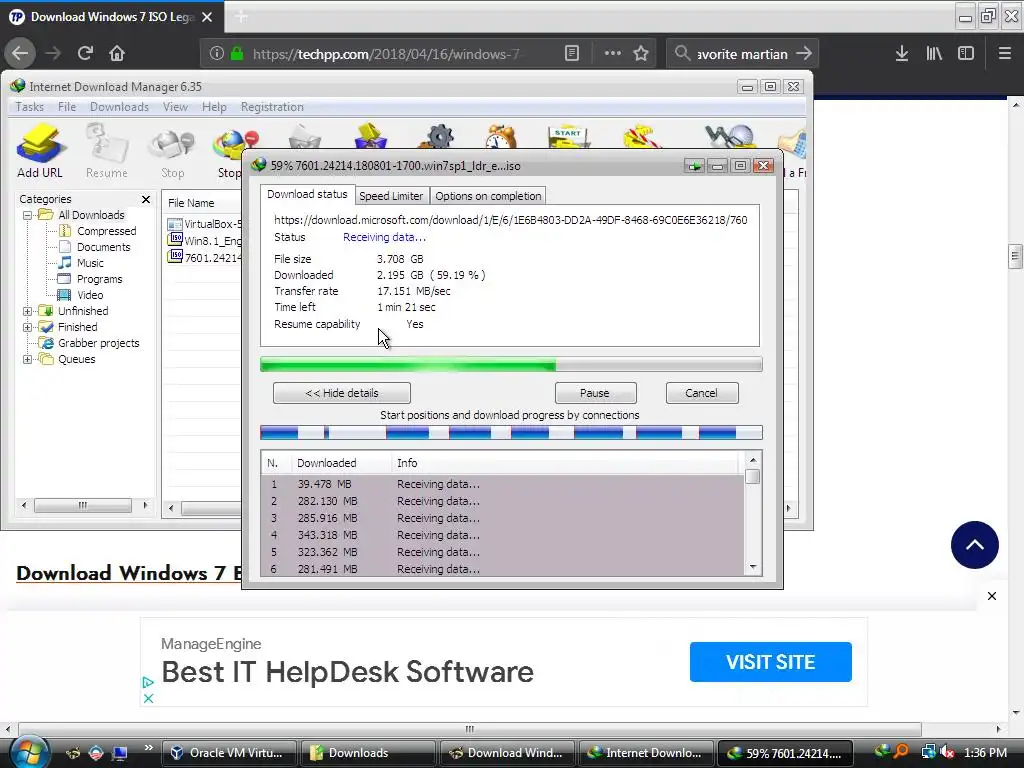Bookmark this page with star icon
Viewport: 1024px width, 768px height.
coord(641,54)
